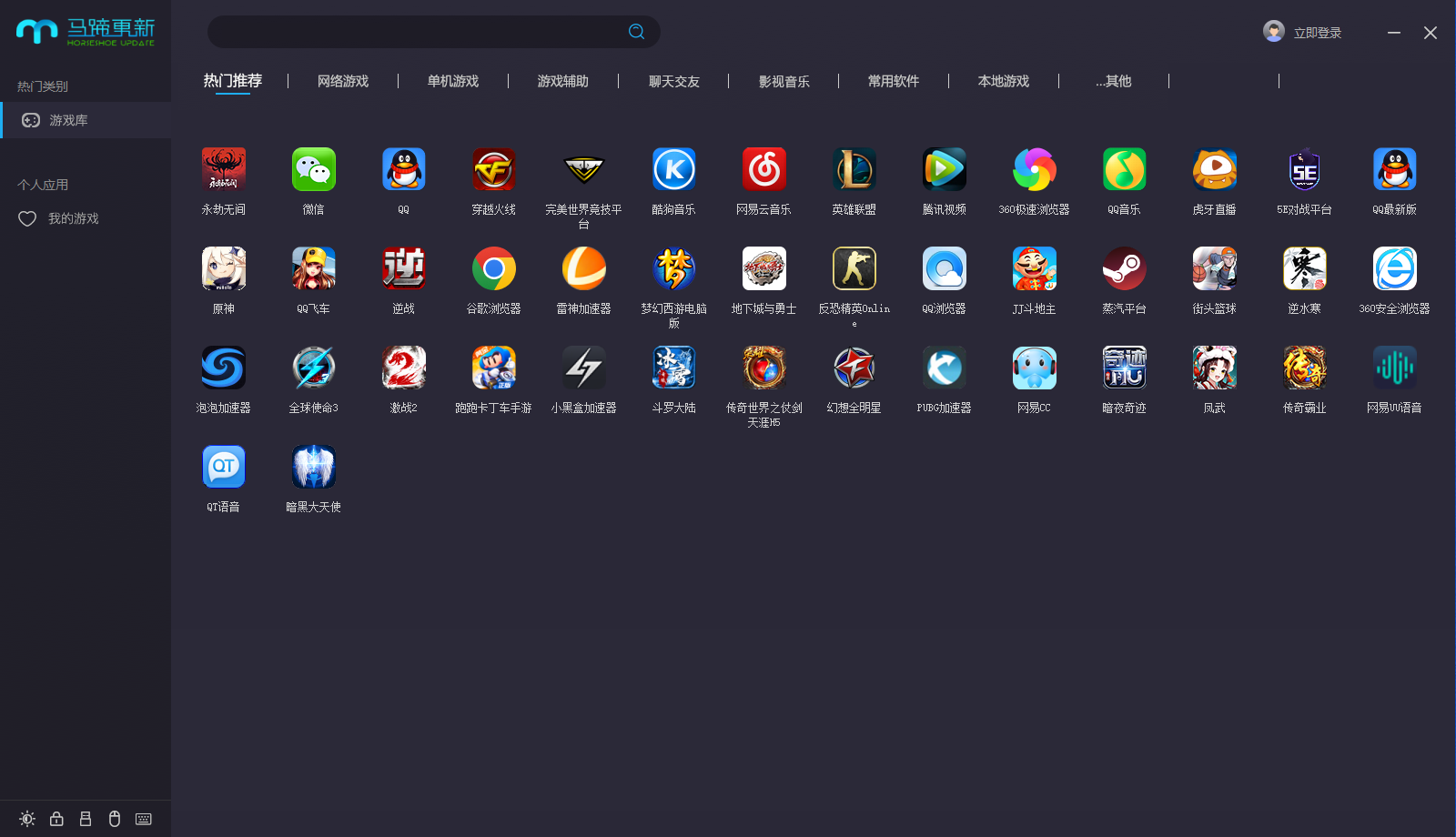The image size is (1456, 837).
Task: Open 逆水寒 icon
Action: (1304, 268)
